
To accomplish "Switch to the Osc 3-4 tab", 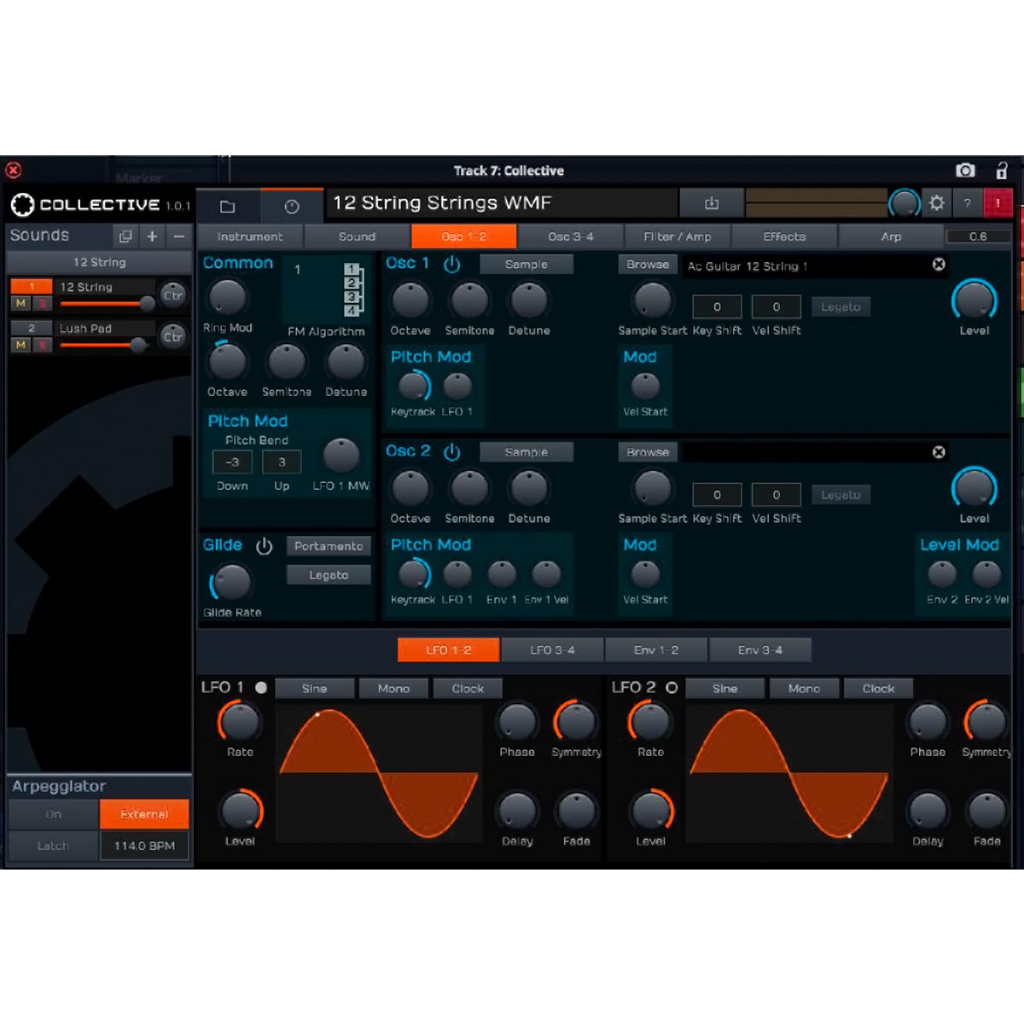I will (571, 236).
